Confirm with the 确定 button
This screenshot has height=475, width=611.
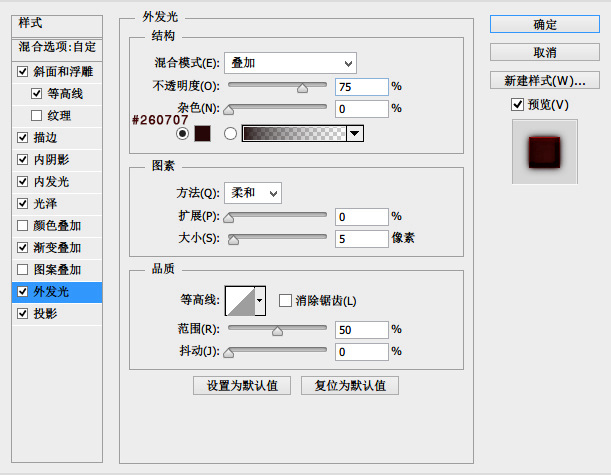click(545, 25)
